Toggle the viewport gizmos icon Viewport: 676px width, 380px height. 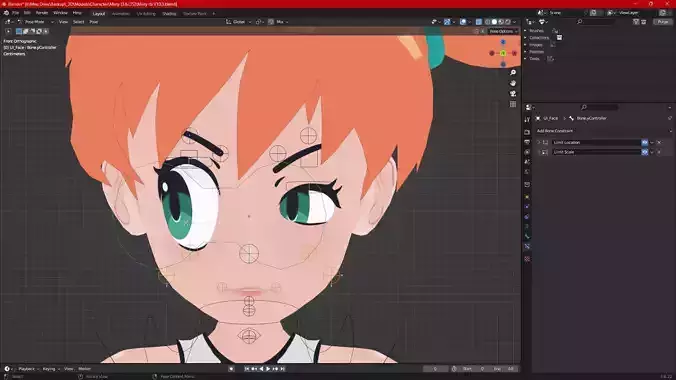tap(448, 22)
